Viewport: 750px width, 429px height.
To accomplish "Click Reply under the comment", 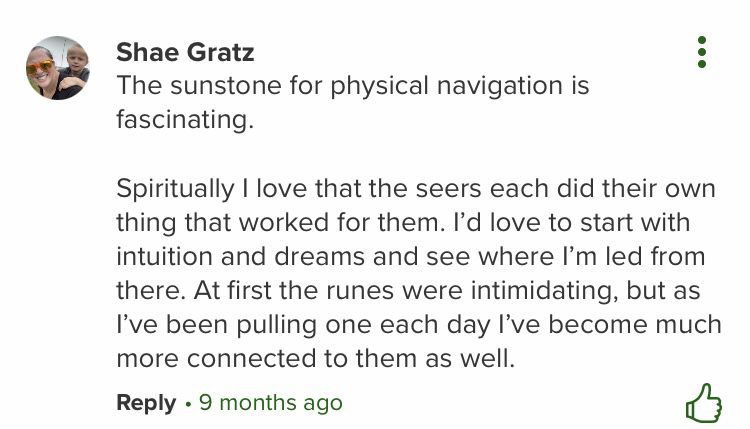I will (146, 402).
